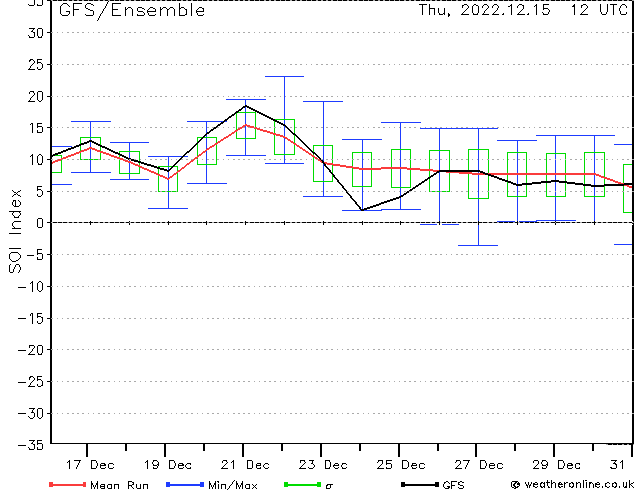Click the y-axis value 25
Screen dimensions: 634x490
click(x=35, y=65)
